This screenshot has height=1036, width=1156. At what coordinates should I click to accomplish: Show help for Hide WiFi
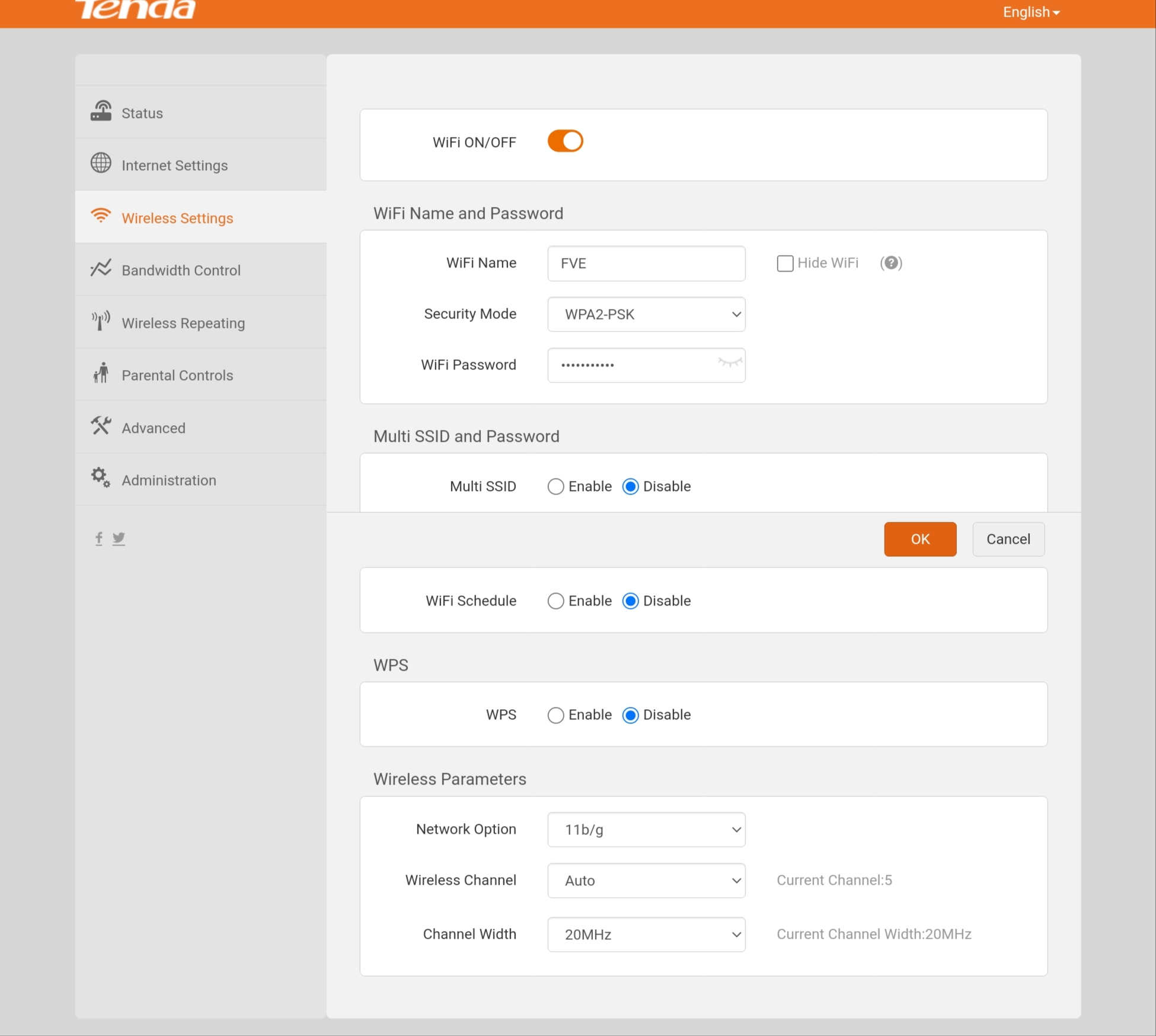[x=890, y=263]
